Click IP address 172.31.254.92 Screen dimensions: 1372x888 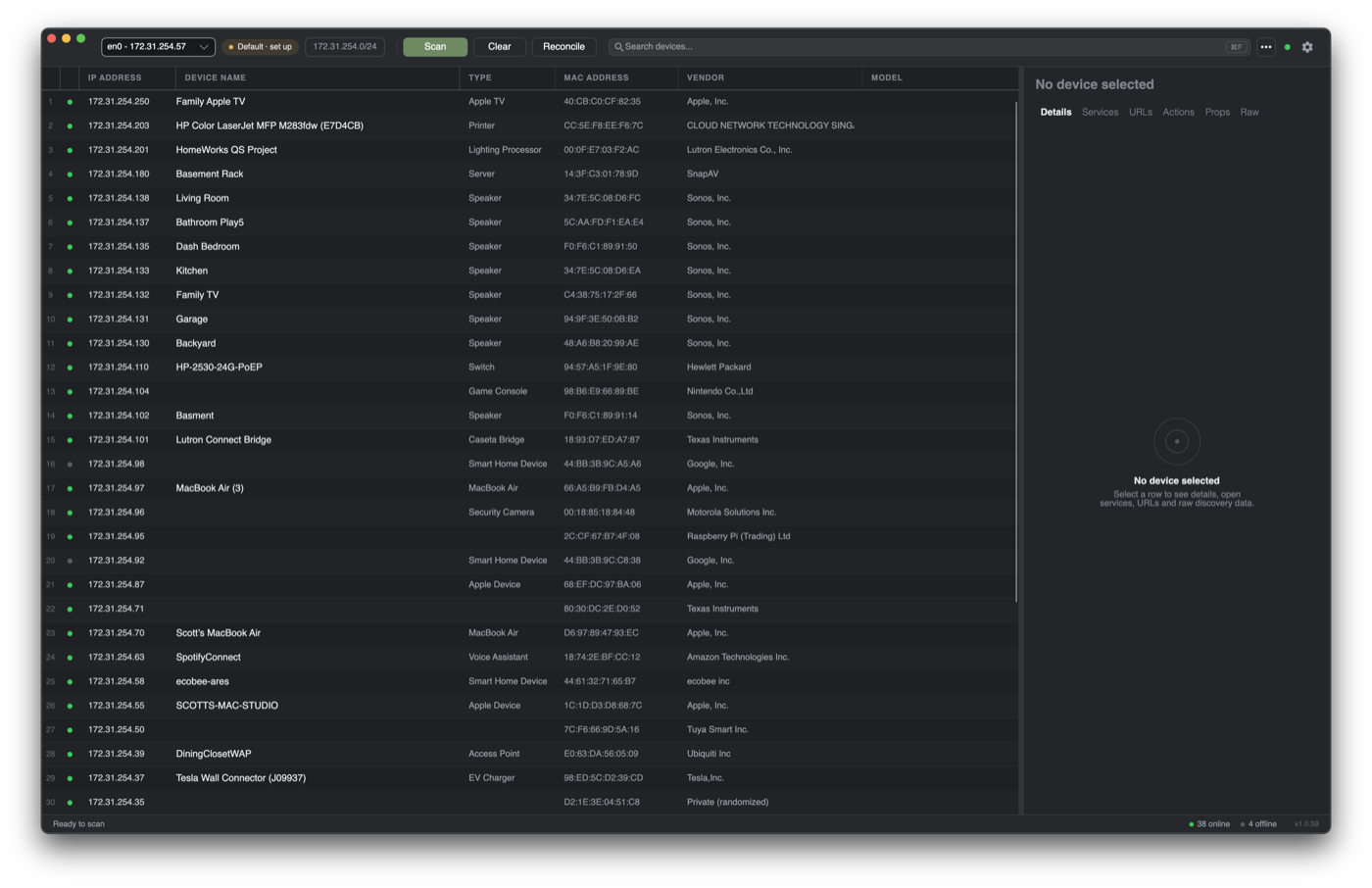pyautogui.click(x=117, y=561)
